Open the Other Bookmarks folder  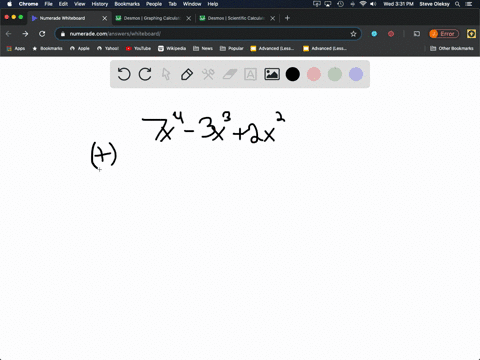[452, 48]
